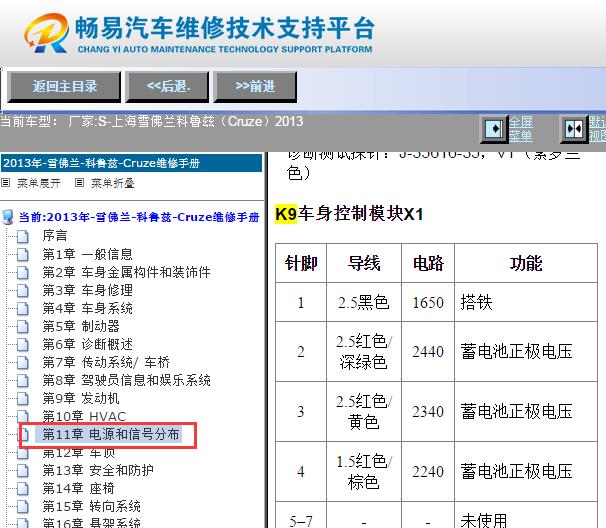Click the 全屏菜单 fullscreen icon
This screenshot has width=606, height=528.
coord(494,129)
